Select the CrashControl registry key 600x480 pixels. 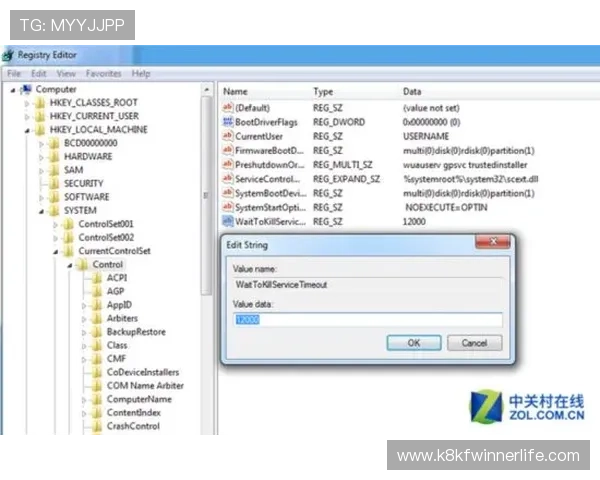[x=132, y=426]
